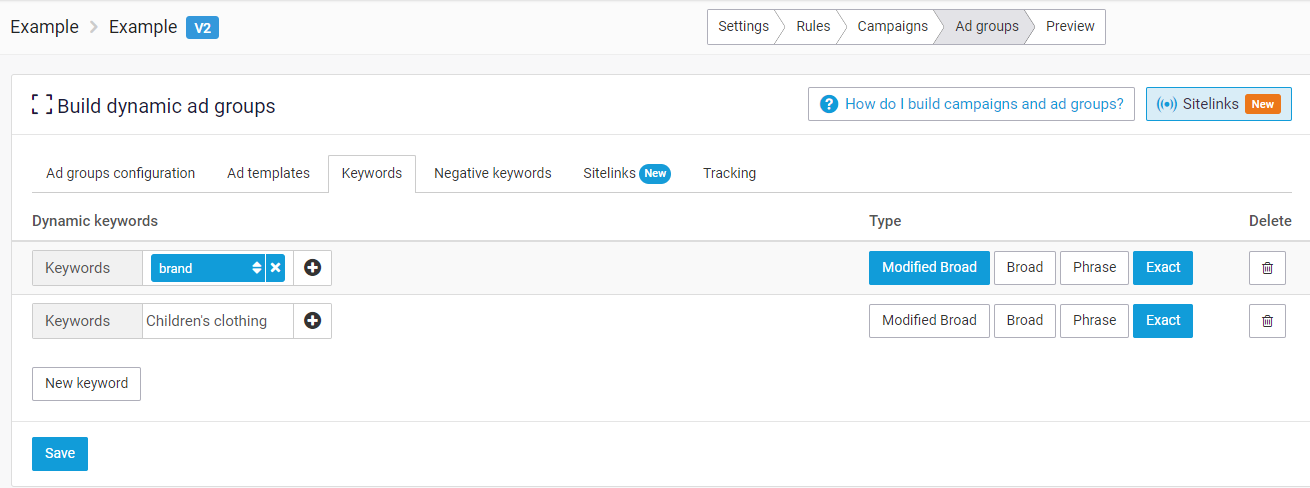Enable Broad match for brand keyword
Image resolution: width=1310 pixels, height=488 pixels.
pos(1024,268)
